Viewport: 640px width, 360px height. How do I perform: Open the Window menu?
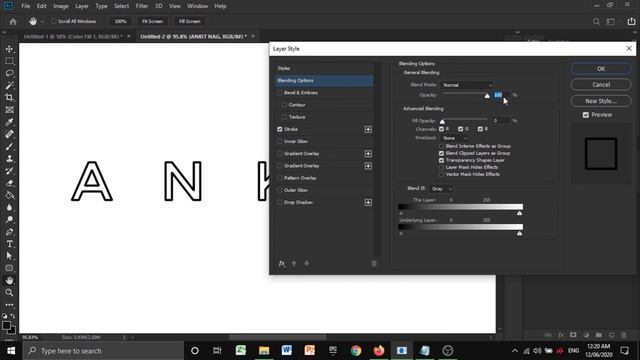pos(198,6)
